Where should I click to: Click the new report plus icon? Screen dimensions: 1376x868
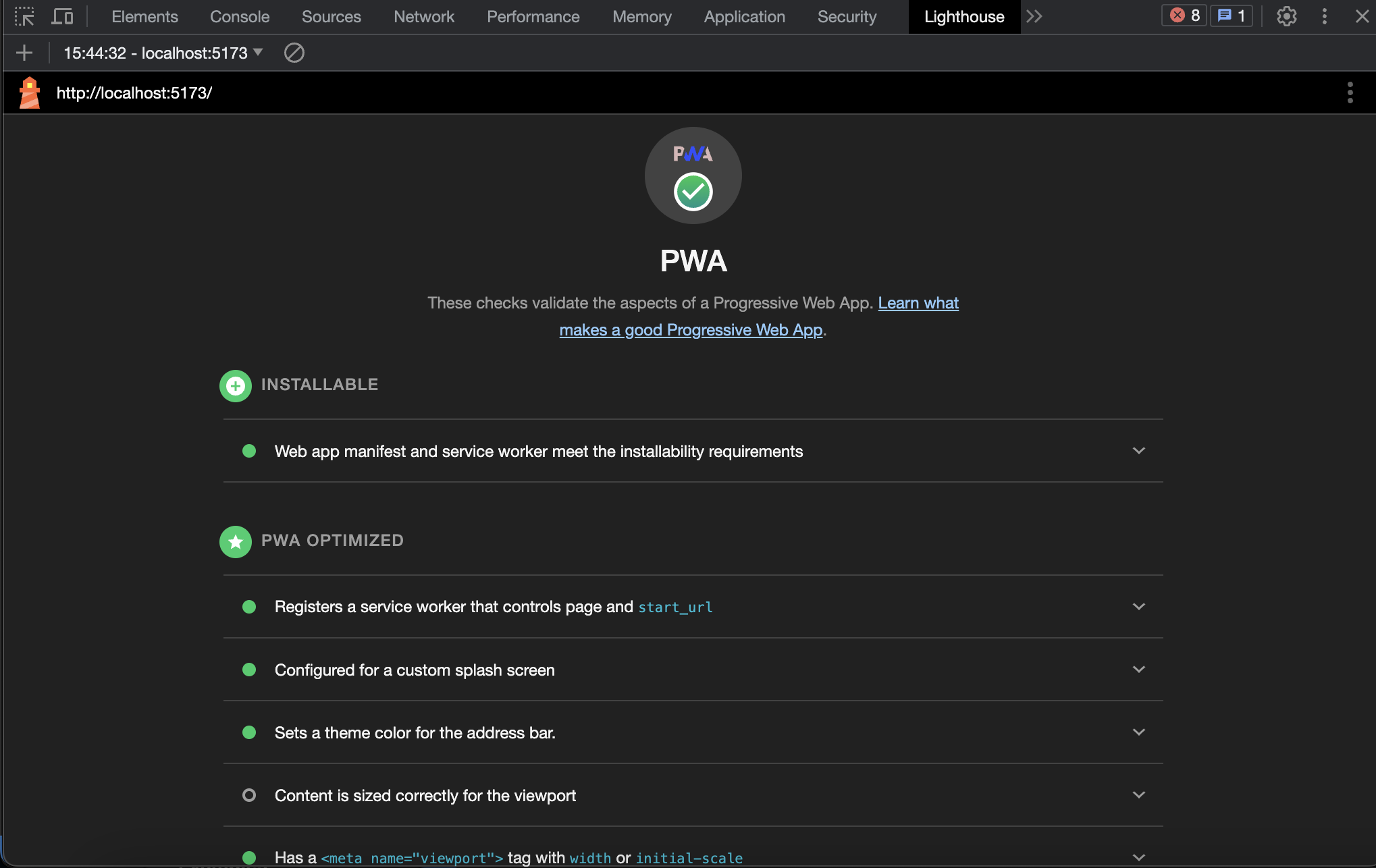(x=24, y=53)
